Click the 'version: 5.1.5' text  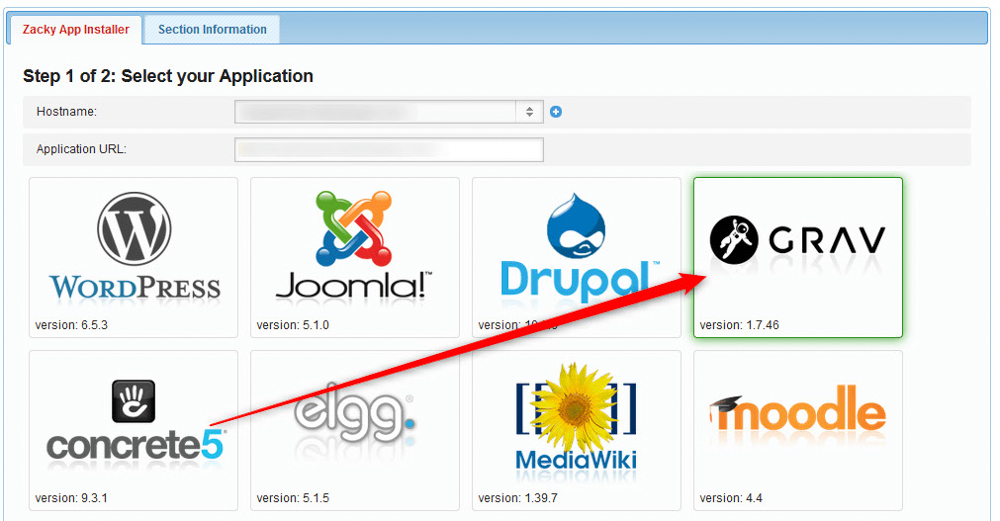tap(293, 498)
